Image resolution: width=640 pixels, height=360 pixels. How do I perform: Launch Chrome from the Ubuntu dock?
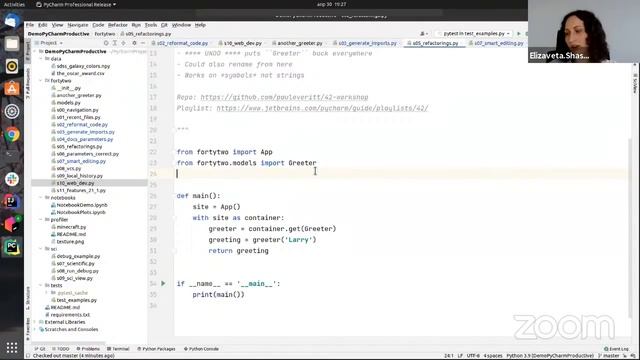[x=12, y=134]
